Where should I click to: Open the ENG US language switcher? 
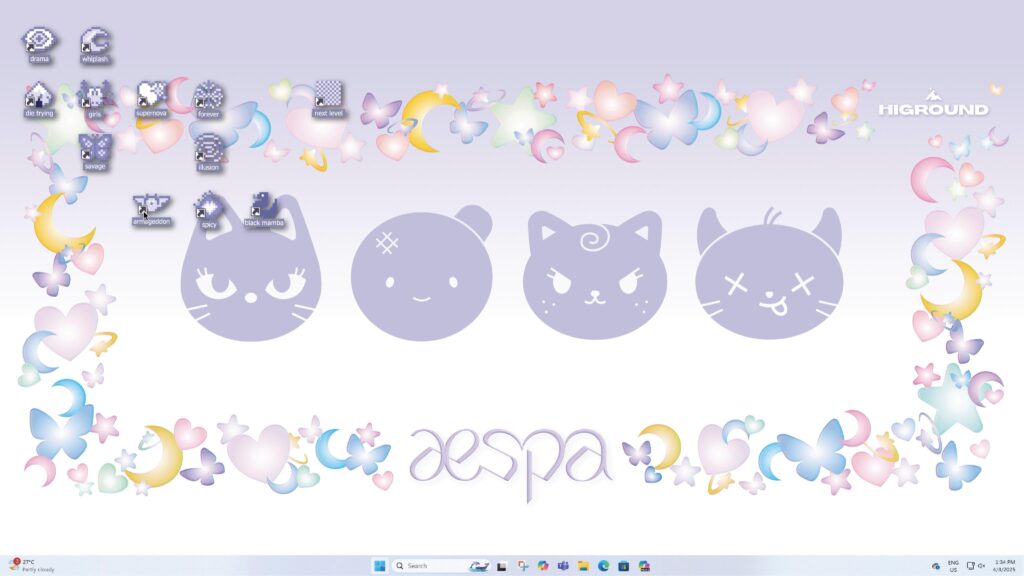tap(953, 566)
